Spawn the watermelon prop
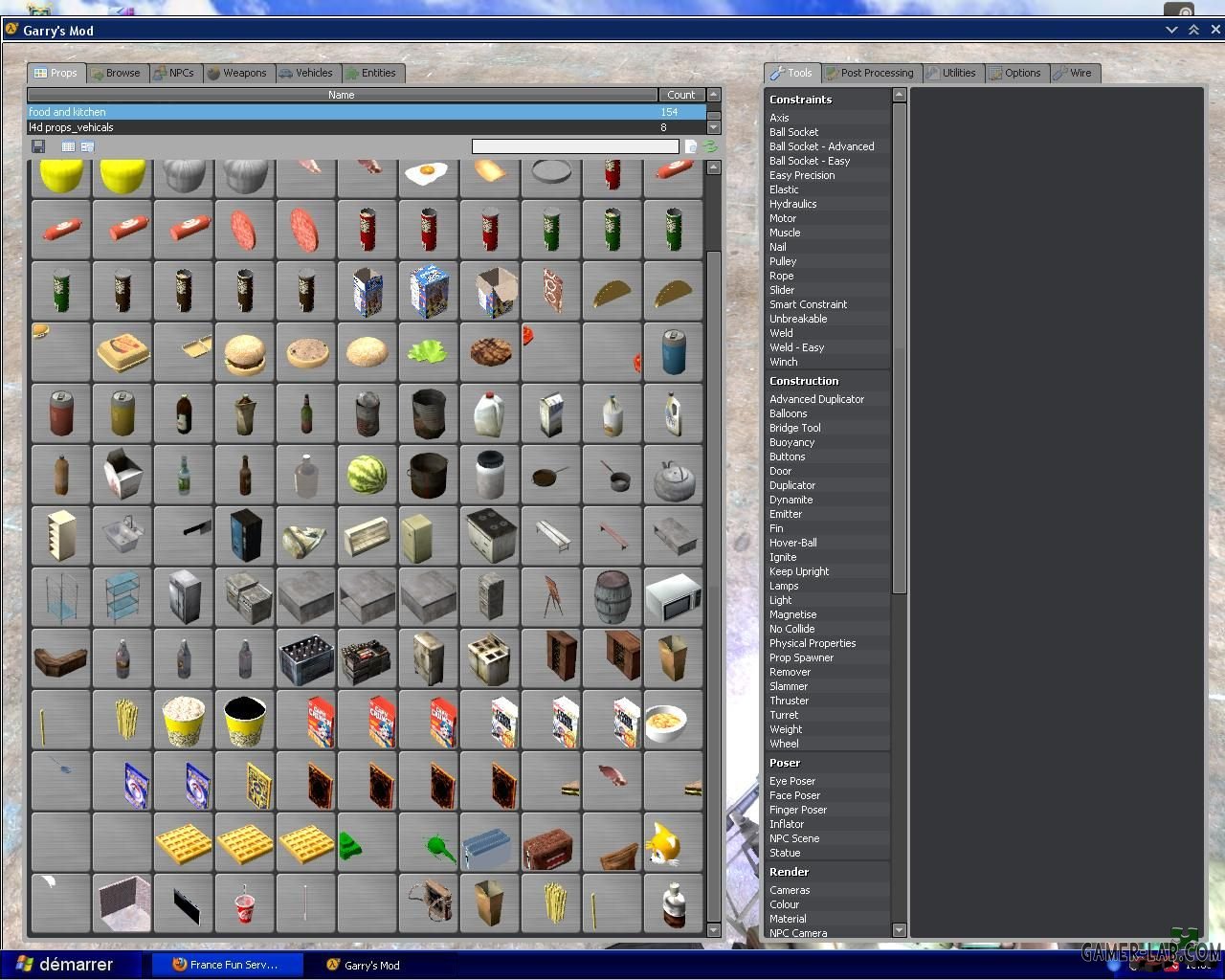The image size is (1225, 980). [367, 475]
